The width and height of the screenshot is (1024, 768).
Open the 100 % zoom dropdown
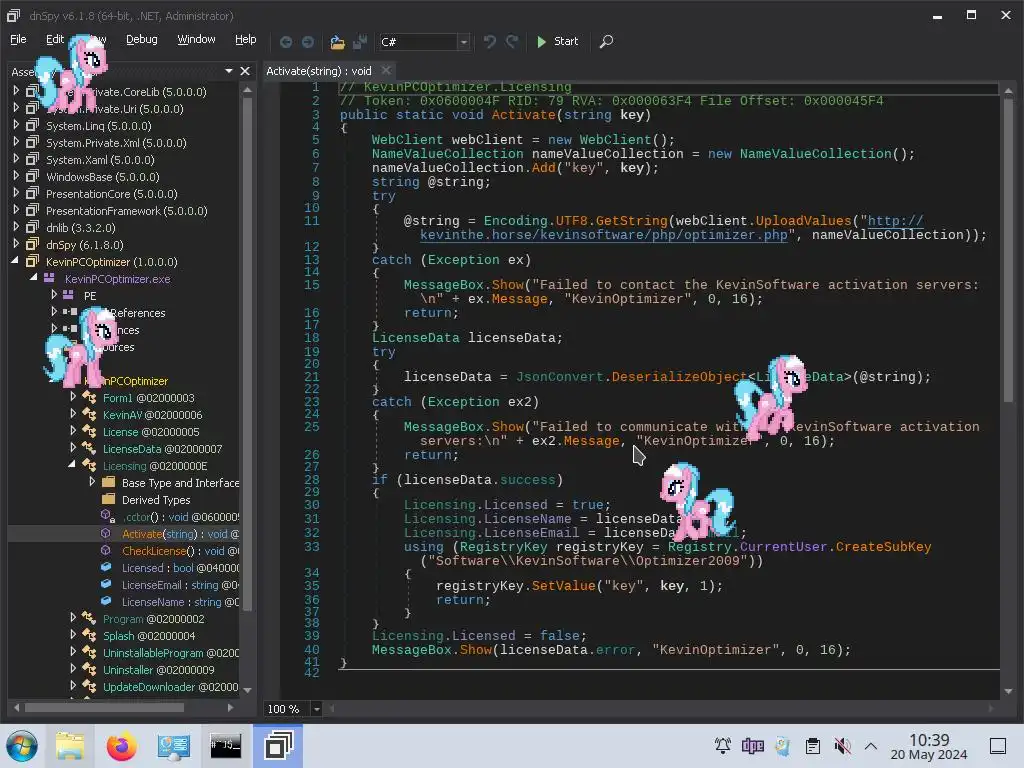point(316,709)
